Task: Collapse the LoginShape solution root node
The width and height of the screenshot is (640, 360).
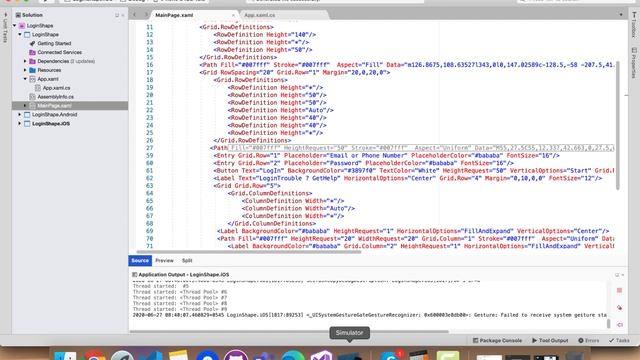Action: coord(15,26)
